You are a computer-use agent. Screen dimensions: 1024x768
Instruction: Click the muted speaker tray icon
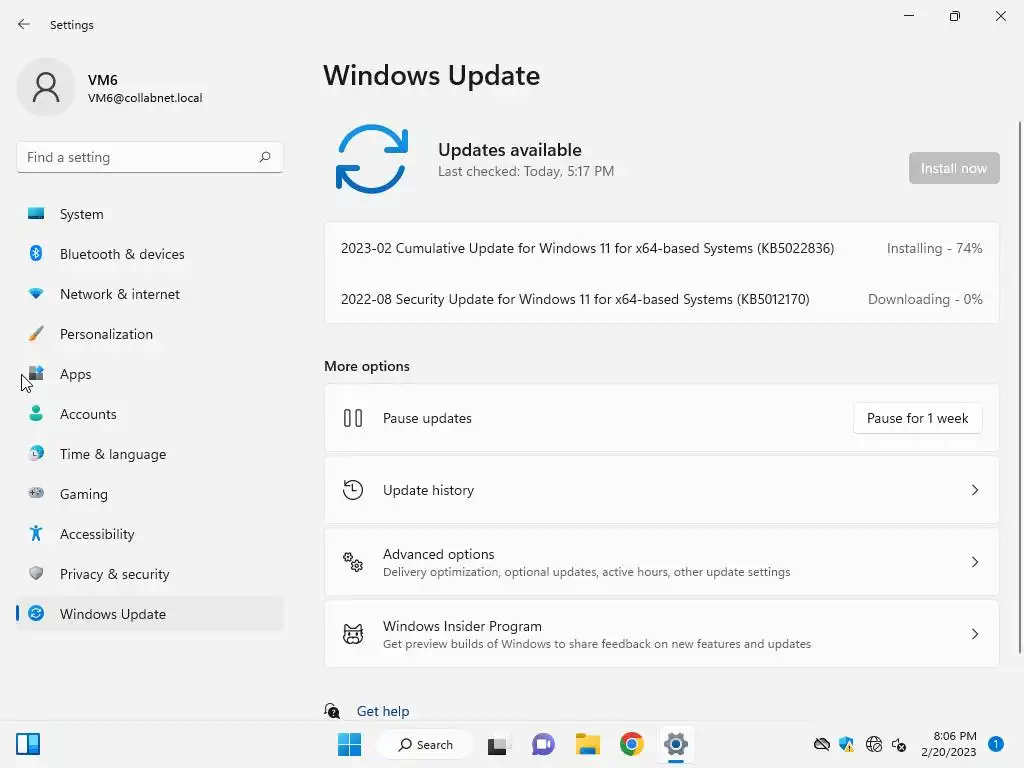pyautogui.click(x=899, y=744)
